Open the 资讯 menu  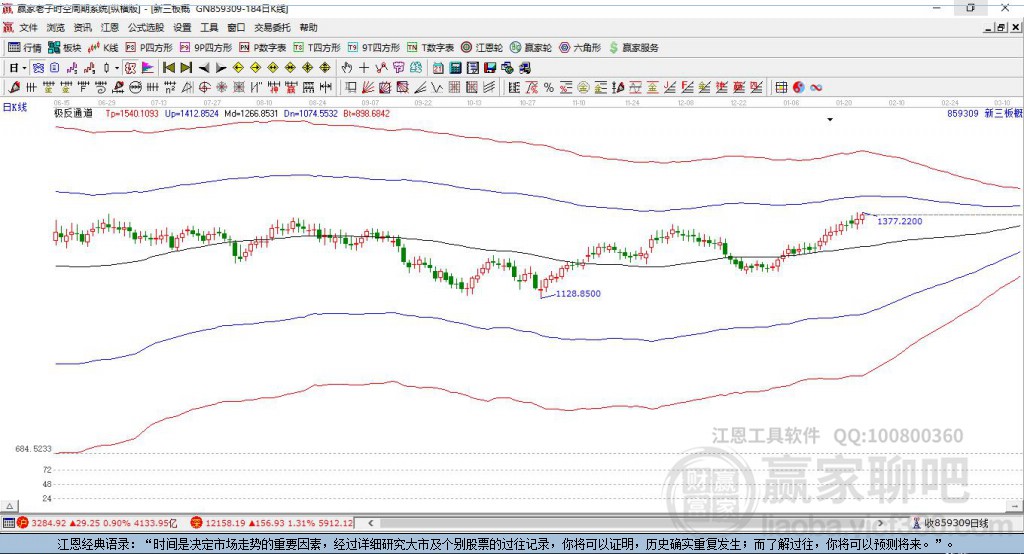pos(82,27)
